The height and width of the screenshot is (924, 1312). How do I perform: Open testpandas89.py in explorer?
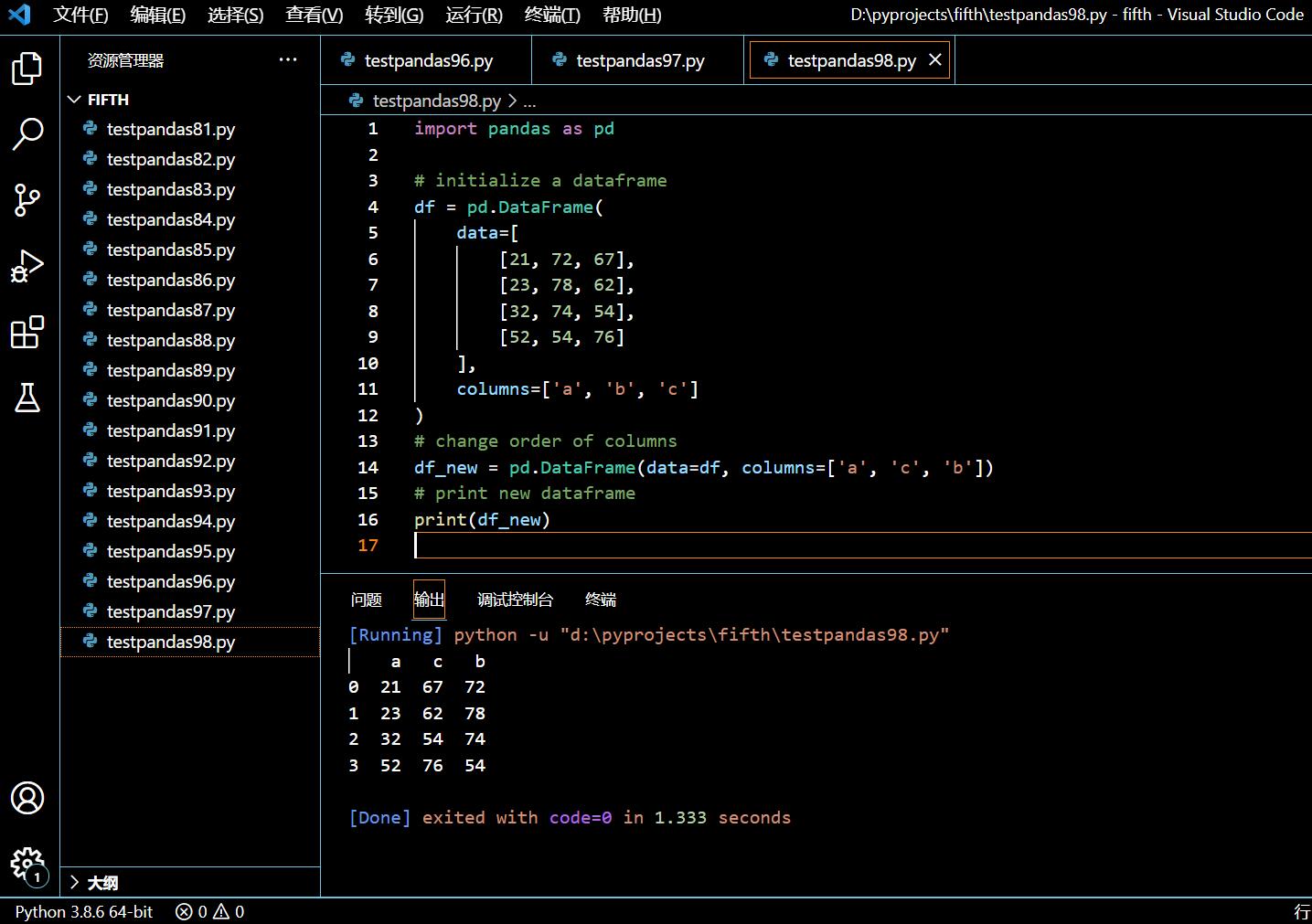click(x=190, y=370)
